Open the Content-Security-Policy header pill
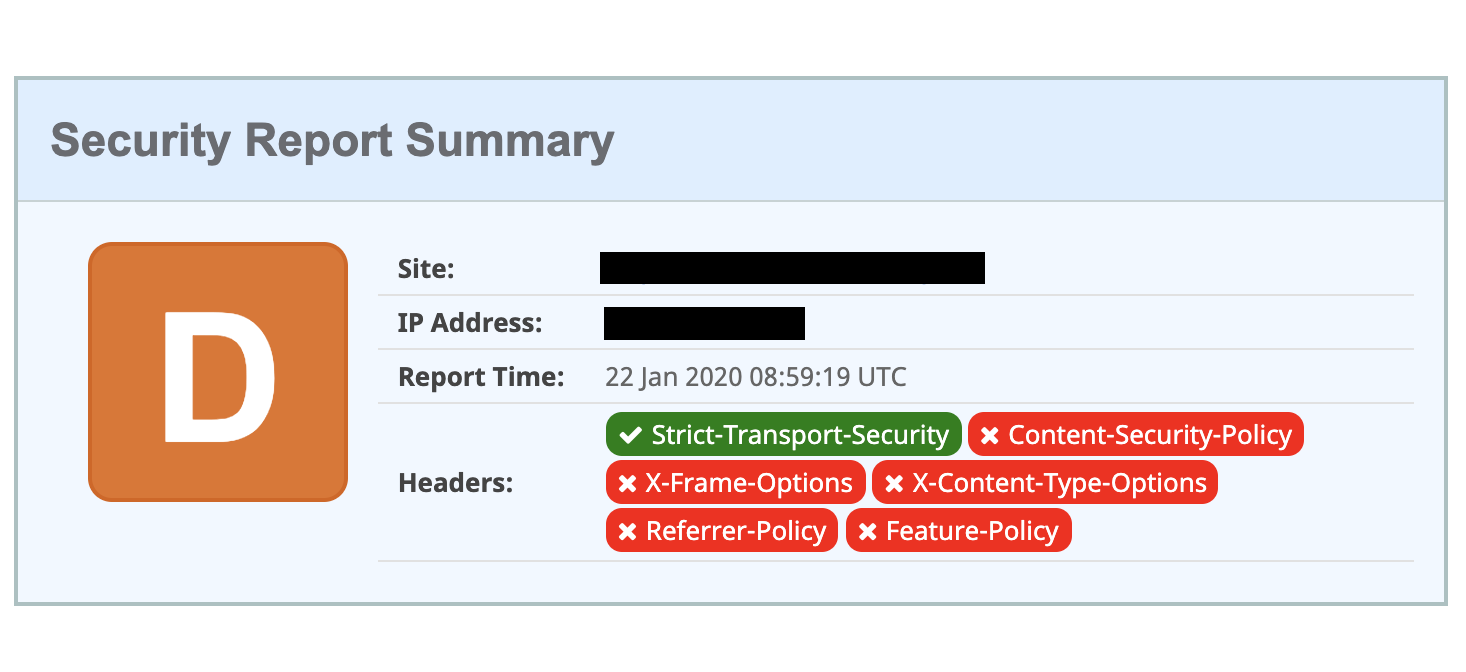 point(1136,435)
